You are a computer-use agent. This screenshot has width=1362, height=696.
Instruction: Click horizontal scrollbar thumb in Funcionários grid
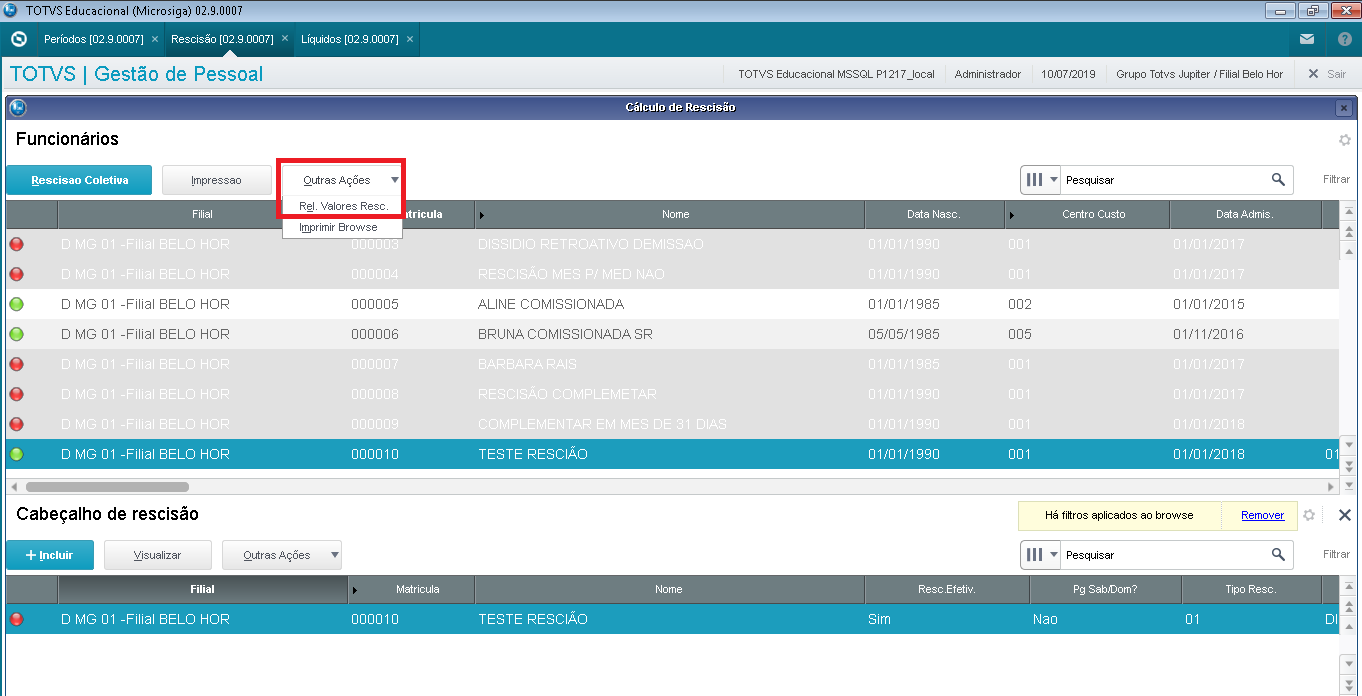pyautogui.click(x=107, y=487)
